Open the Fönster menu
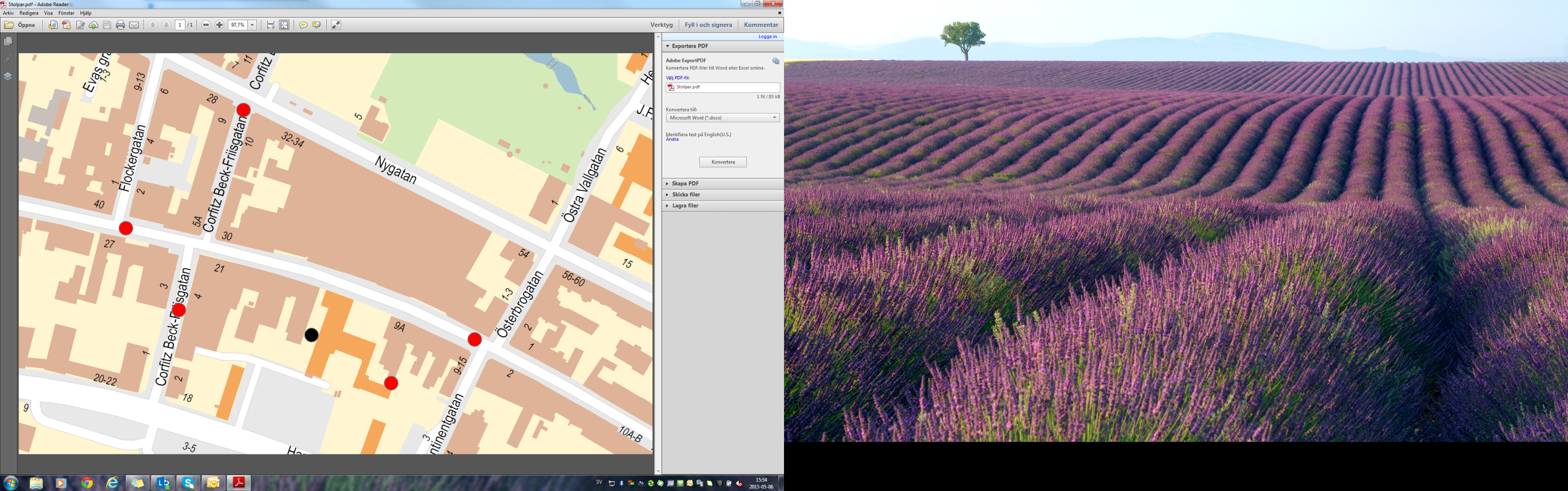This screenshot has height=491, width=1568. coord(67,13)
